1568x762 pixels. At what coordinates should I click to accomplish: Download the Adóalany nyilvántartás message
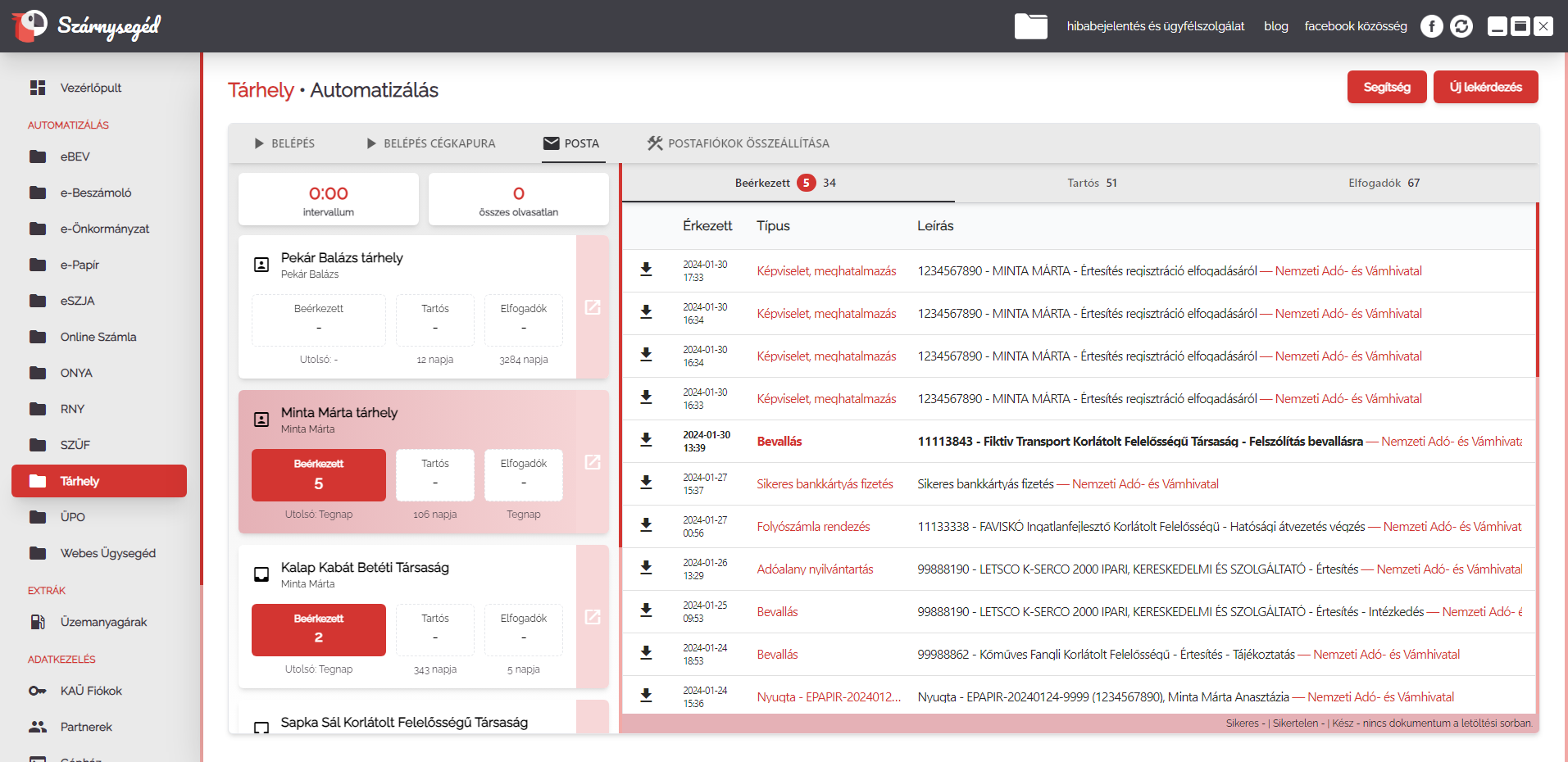pyautogui.click(x=646, y=569)
